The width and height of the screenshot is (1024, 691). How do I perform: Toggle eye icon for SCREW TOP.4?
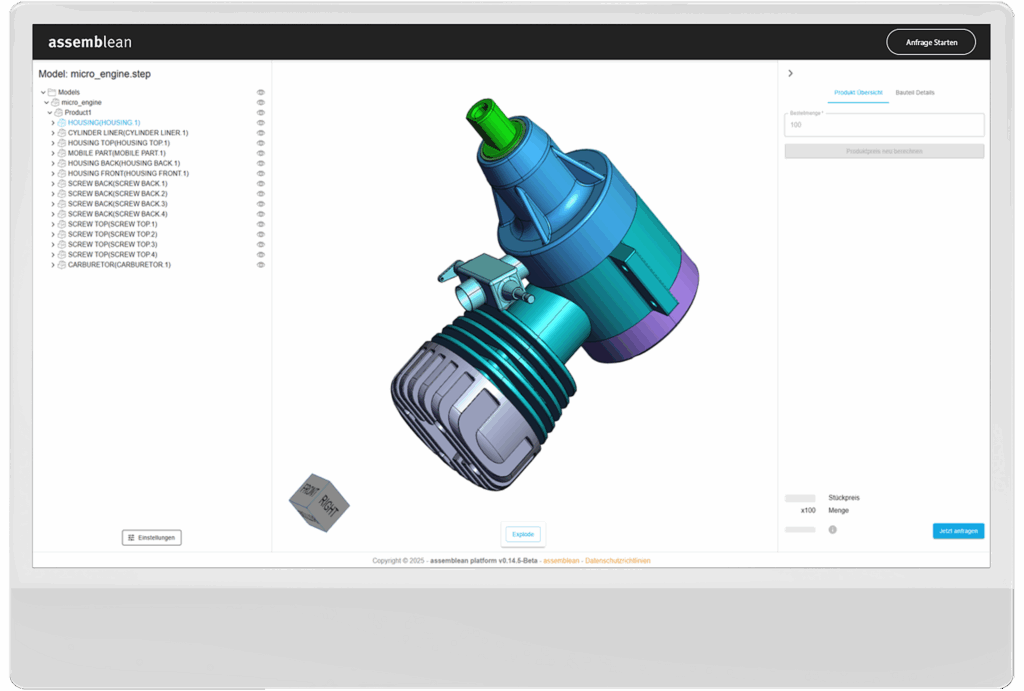(261, 254)
